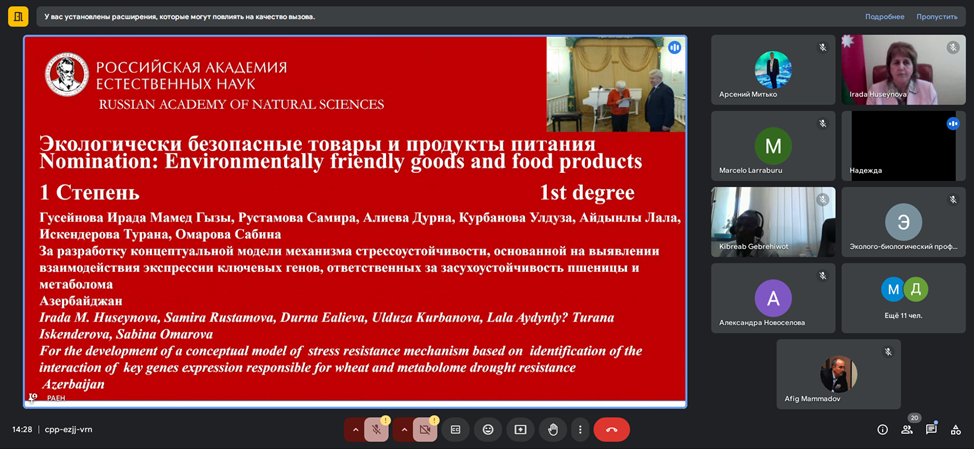Click the academy portrait logo on slide
974x449 pixels.
point(66,75)
